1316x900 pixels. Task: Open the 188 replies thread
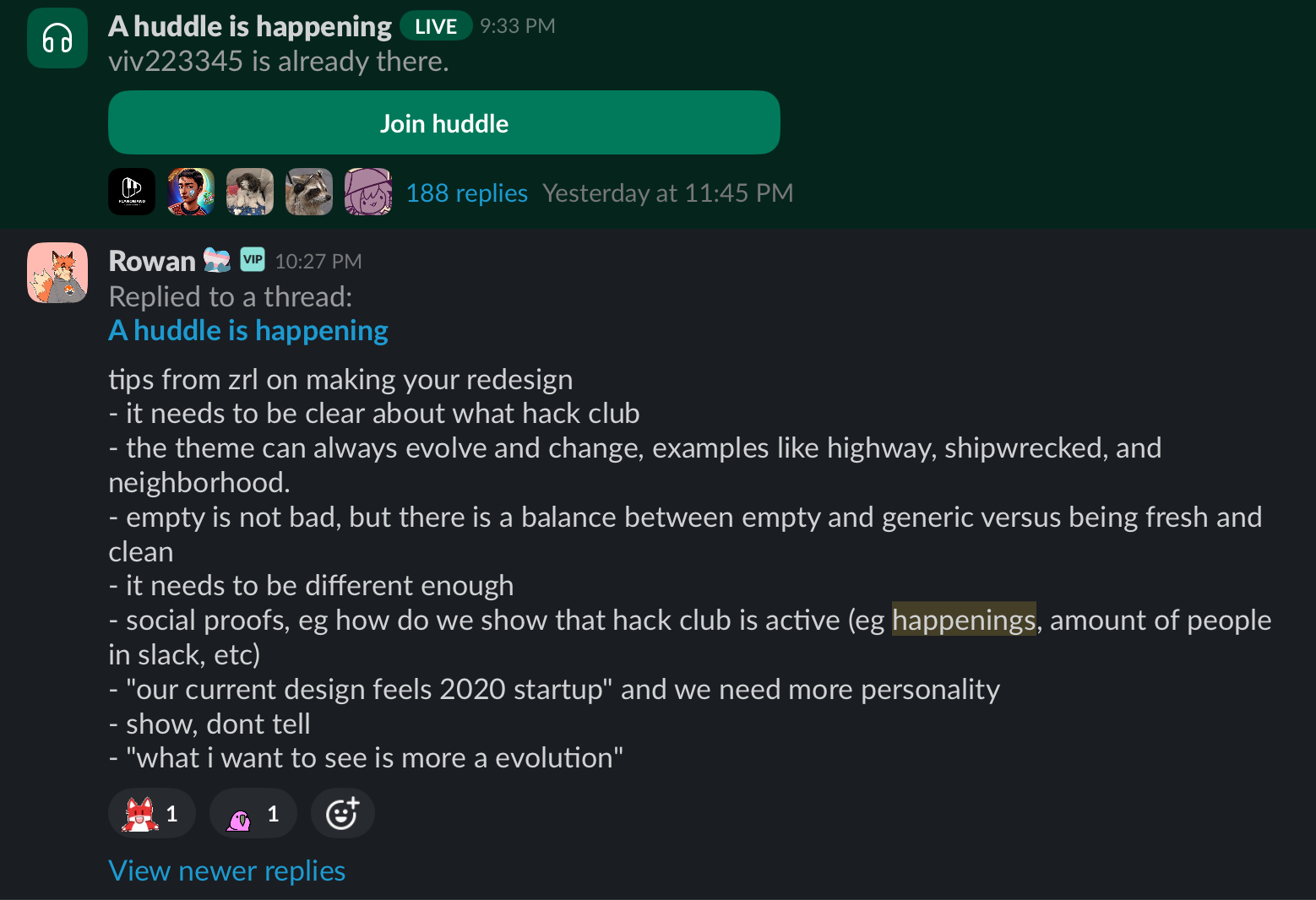pos(466,193)
